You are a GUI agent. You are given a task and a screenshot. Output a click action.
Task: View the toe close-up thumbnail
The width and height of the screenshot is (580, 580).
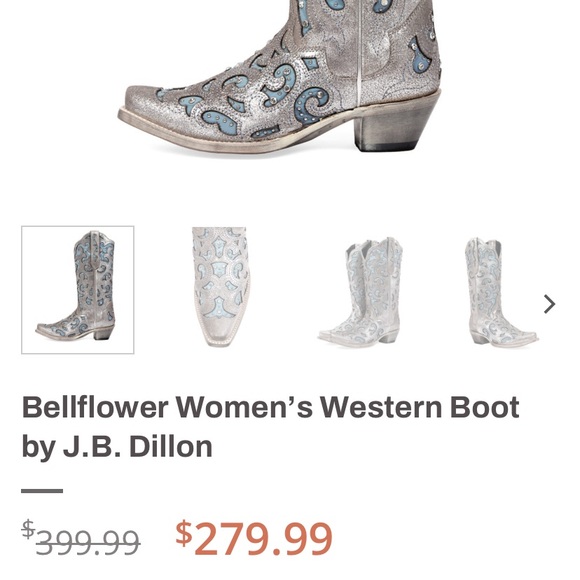tap(221, 287)
